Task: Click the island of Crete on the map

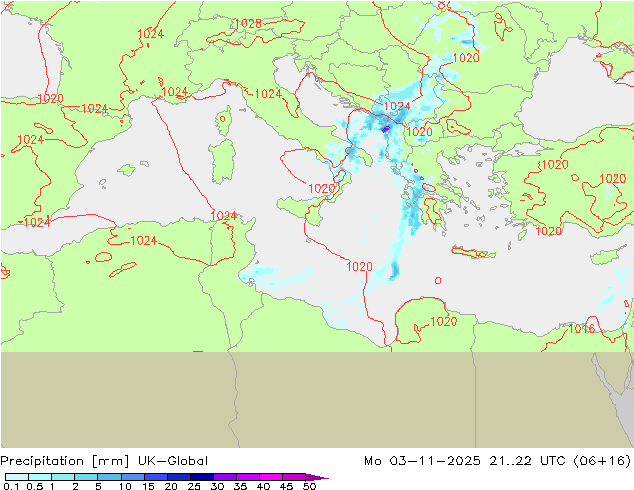Action: pos(473,253)
